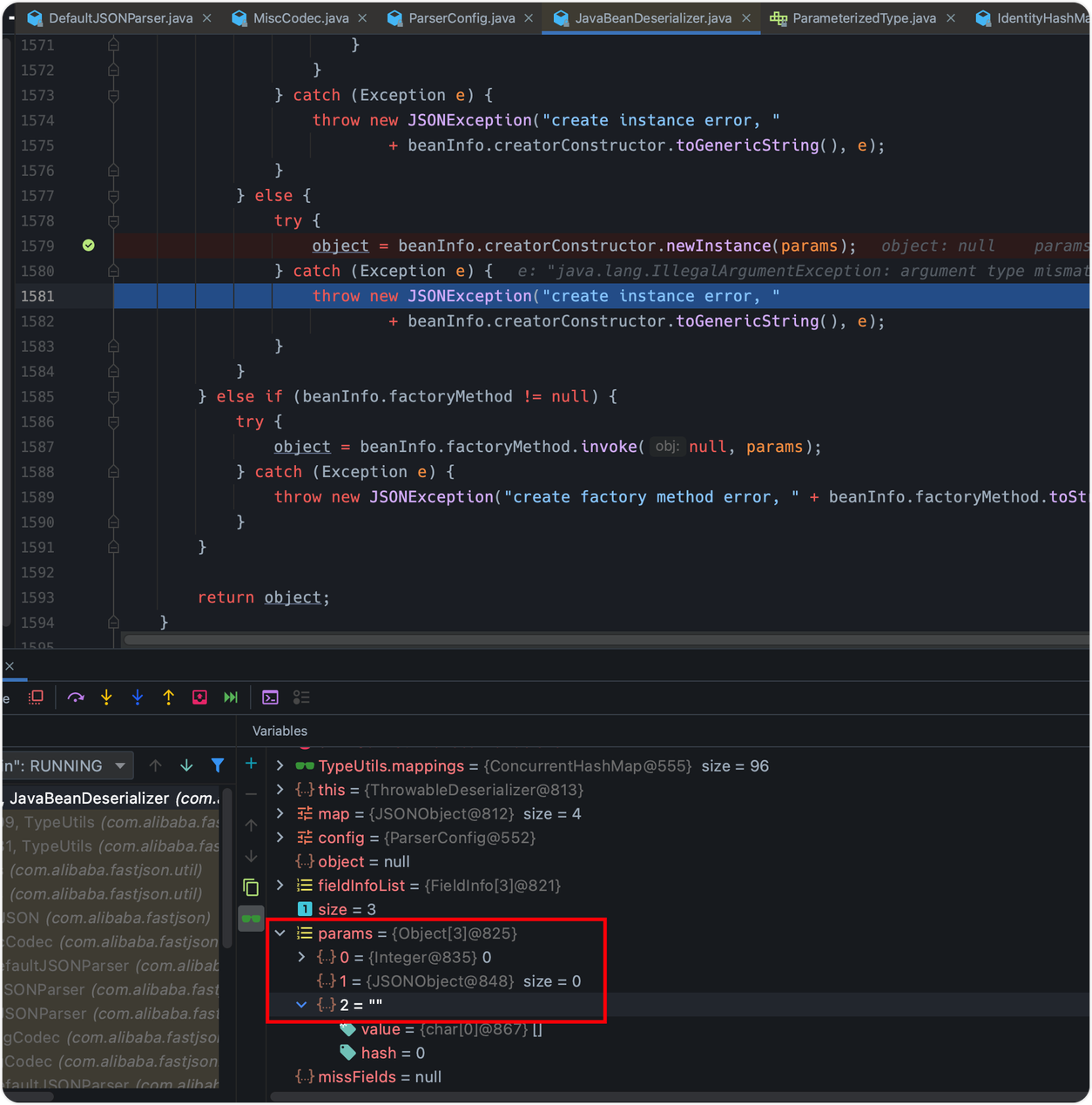Select the previous frame up arrow

point(155,765)
